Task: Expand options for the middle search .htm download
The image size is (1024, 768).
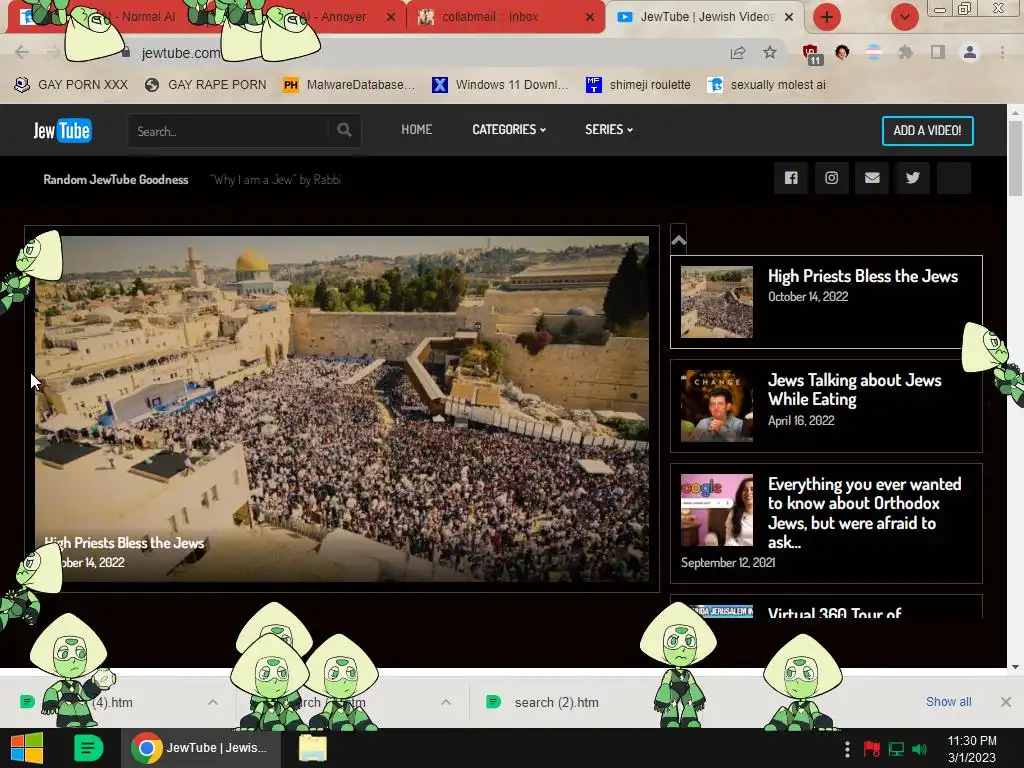Action: coord(446,702)
